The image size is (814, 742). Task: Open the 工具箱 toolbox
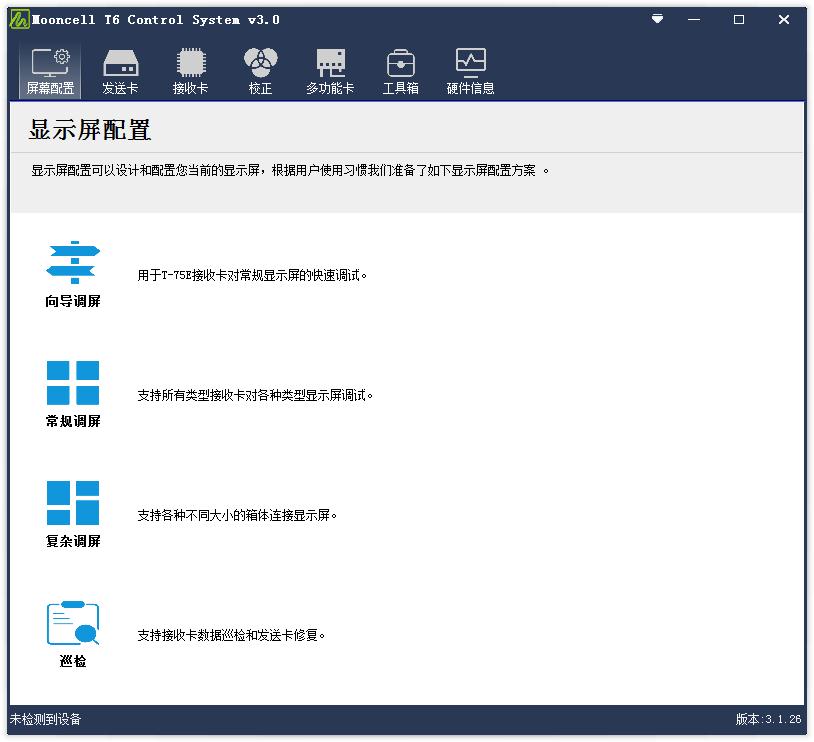point(400,71)
